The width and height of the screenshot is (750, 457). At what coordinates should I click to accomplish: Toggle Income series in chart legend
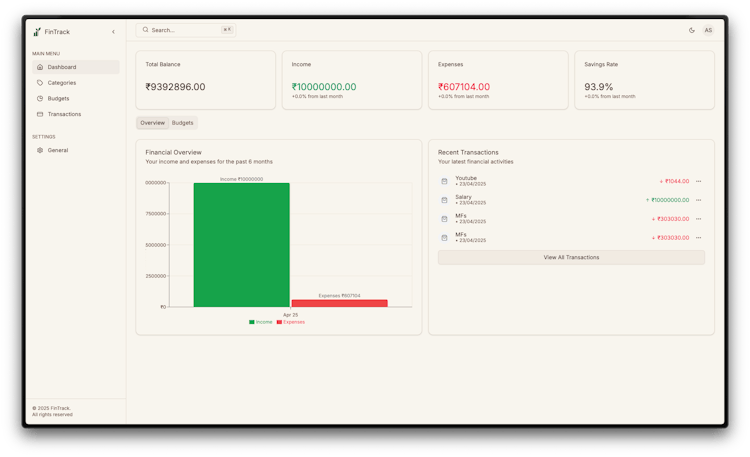261,322
